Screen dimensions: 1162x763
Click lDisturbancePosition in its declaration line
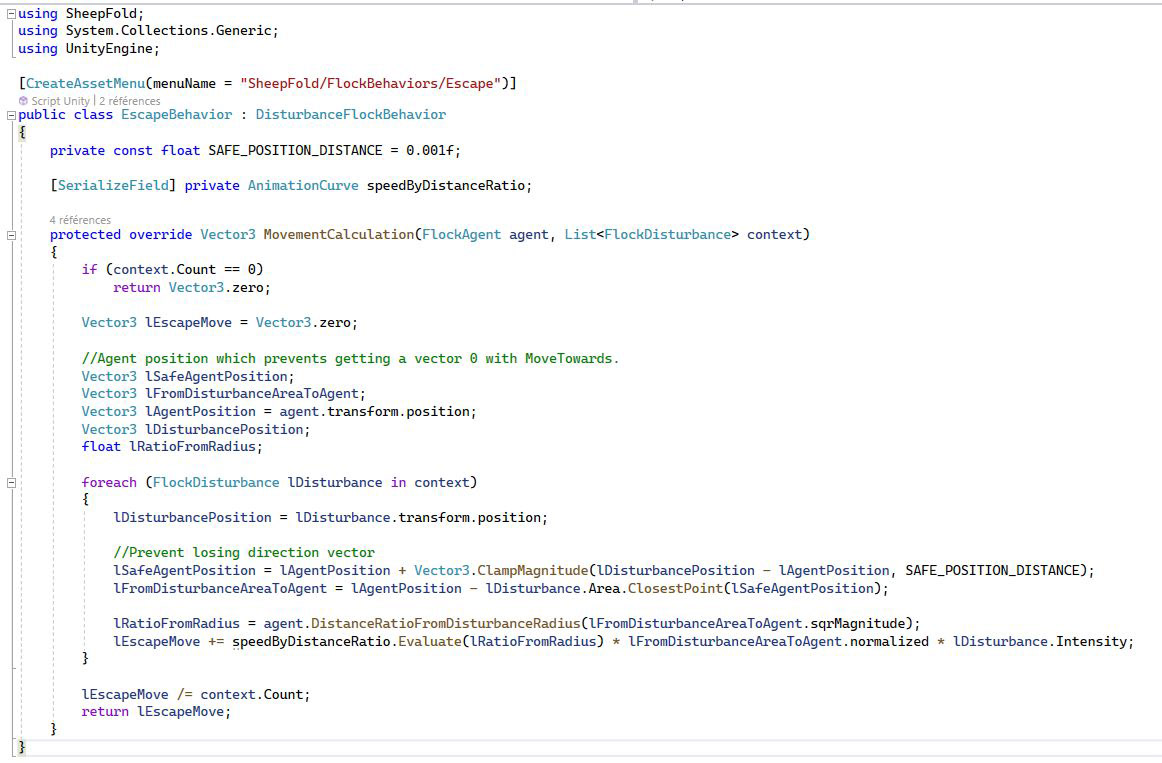pyautogui.click(x=224, y=430)
